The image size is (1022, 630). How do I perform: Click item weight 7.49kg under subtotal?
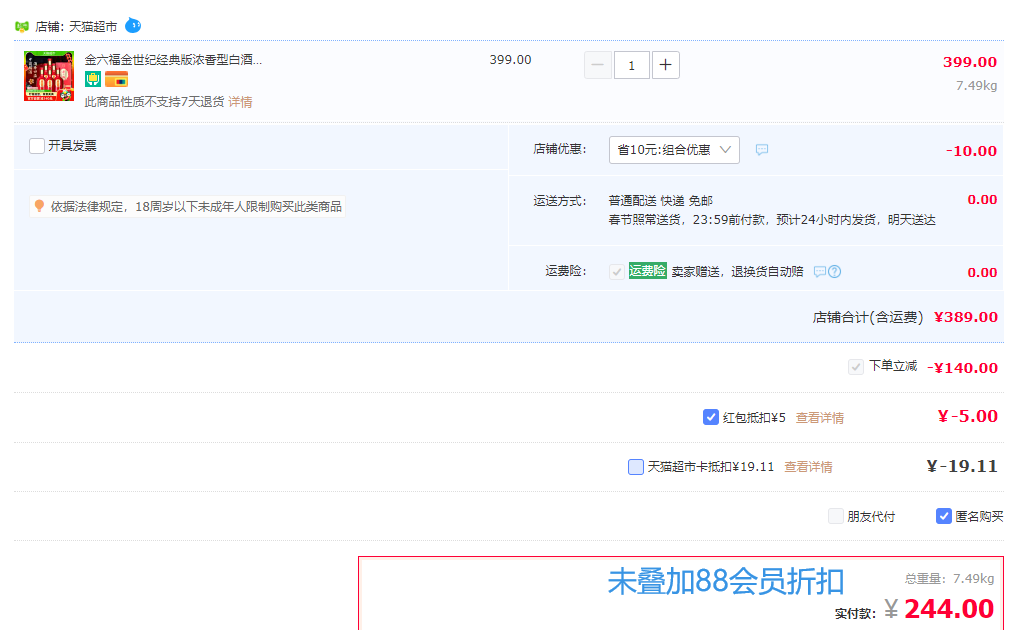976,85
